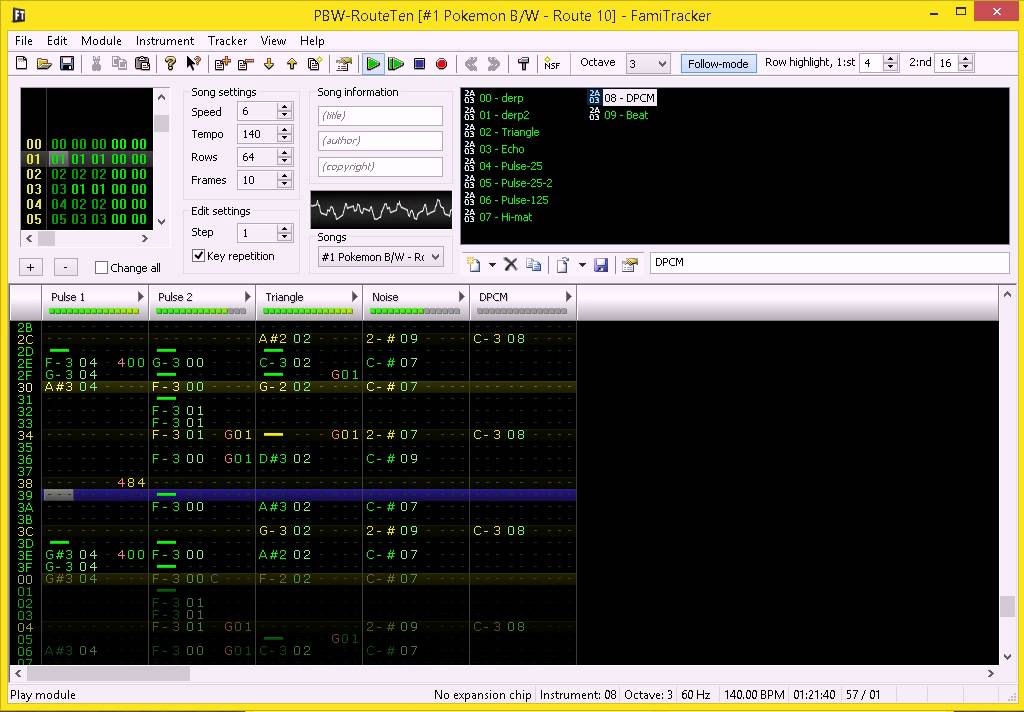Save the module with the floppy icon
The width and height of the screenshot is (1024, 712).
[67, 63]
